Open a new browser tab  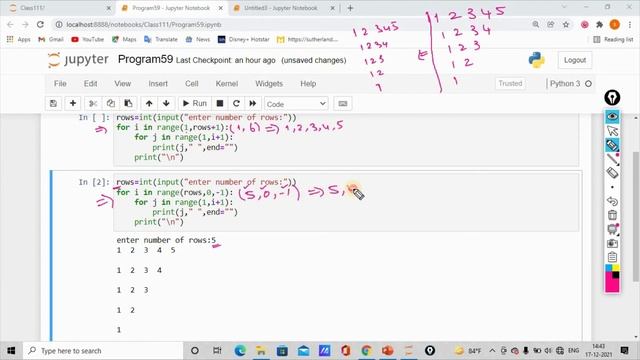350,8
